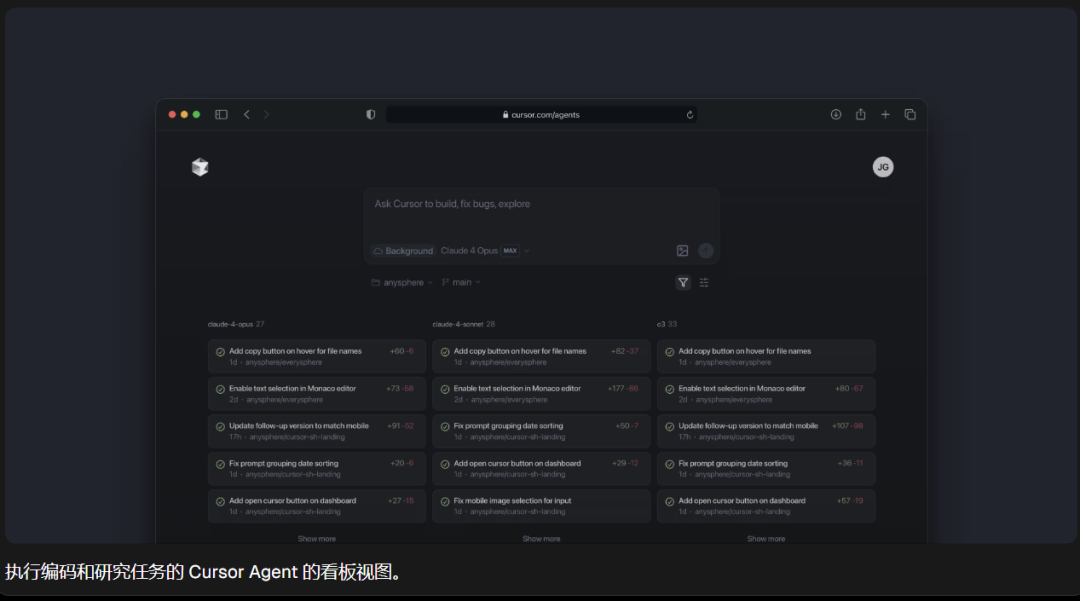Viewport: 1080px width, 601px height.
Task: Show more under o3 column
Action: tap(766, 539)
